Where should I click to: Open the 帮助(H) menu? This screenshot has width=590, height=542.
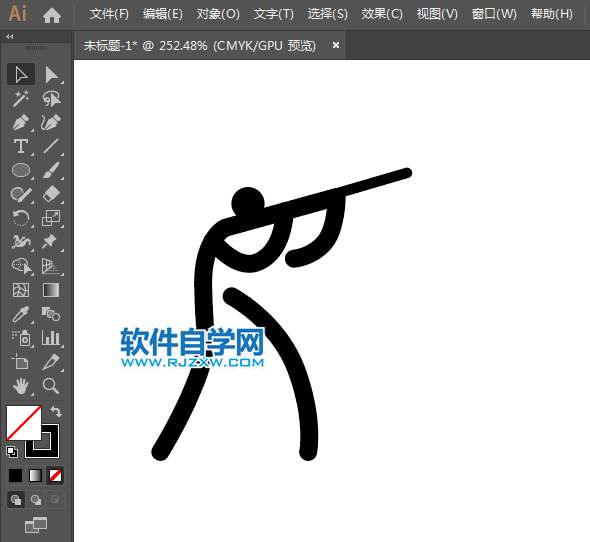[x=552, y=14]
